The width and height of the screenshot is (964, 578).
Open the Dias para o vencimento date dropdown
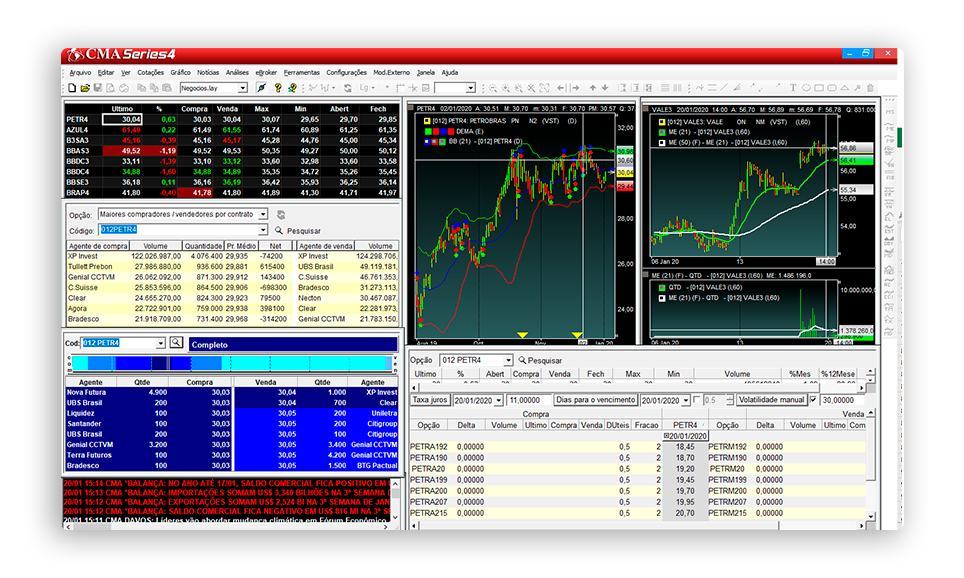[x=685, y=400]
